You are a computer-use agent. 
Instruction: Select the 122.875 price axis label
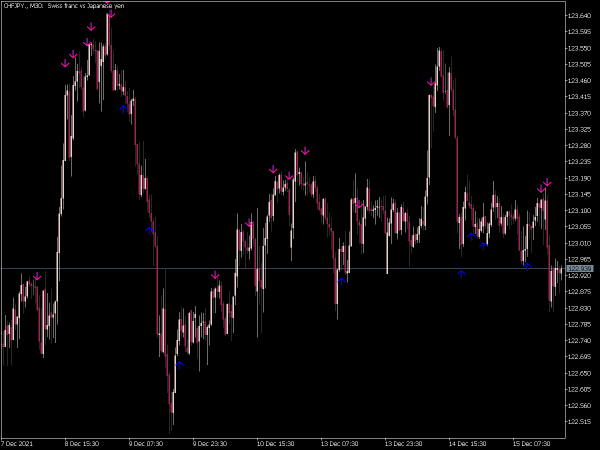(x=579, y=292)
